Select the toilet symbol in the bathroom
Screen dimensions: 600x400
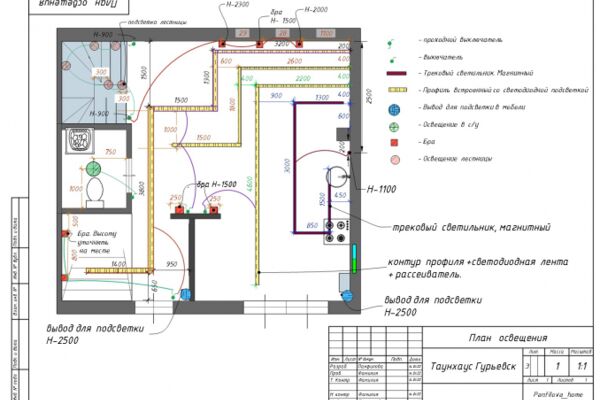coord(95,193)
